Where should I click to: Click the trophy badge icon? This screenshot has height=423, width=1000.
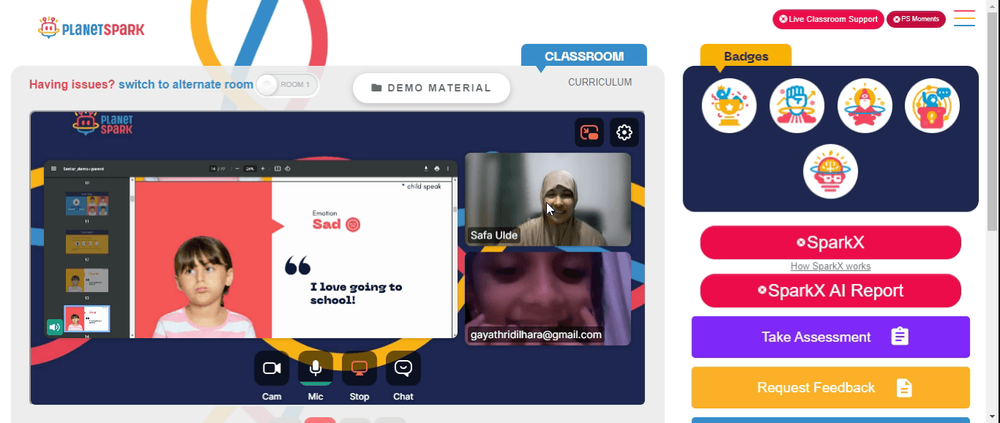(x=729, y=106)
